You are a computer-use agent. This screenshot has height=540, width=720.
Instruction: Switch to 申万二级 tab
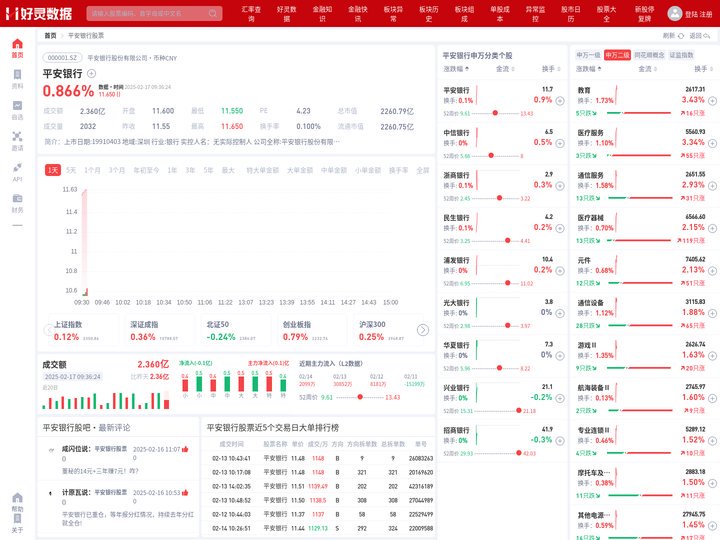(617, 55)
